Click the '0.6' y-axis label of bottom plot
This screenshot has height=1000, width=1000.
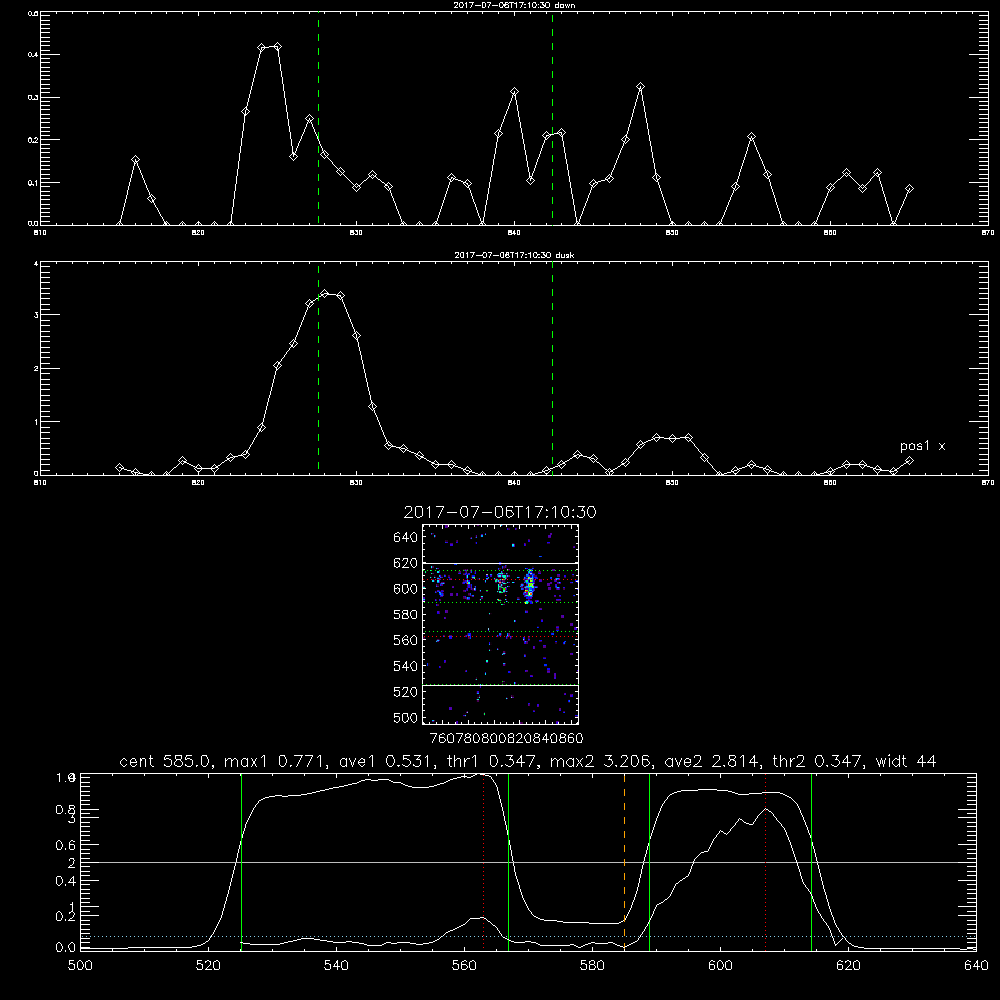click(x=66, y=845)
